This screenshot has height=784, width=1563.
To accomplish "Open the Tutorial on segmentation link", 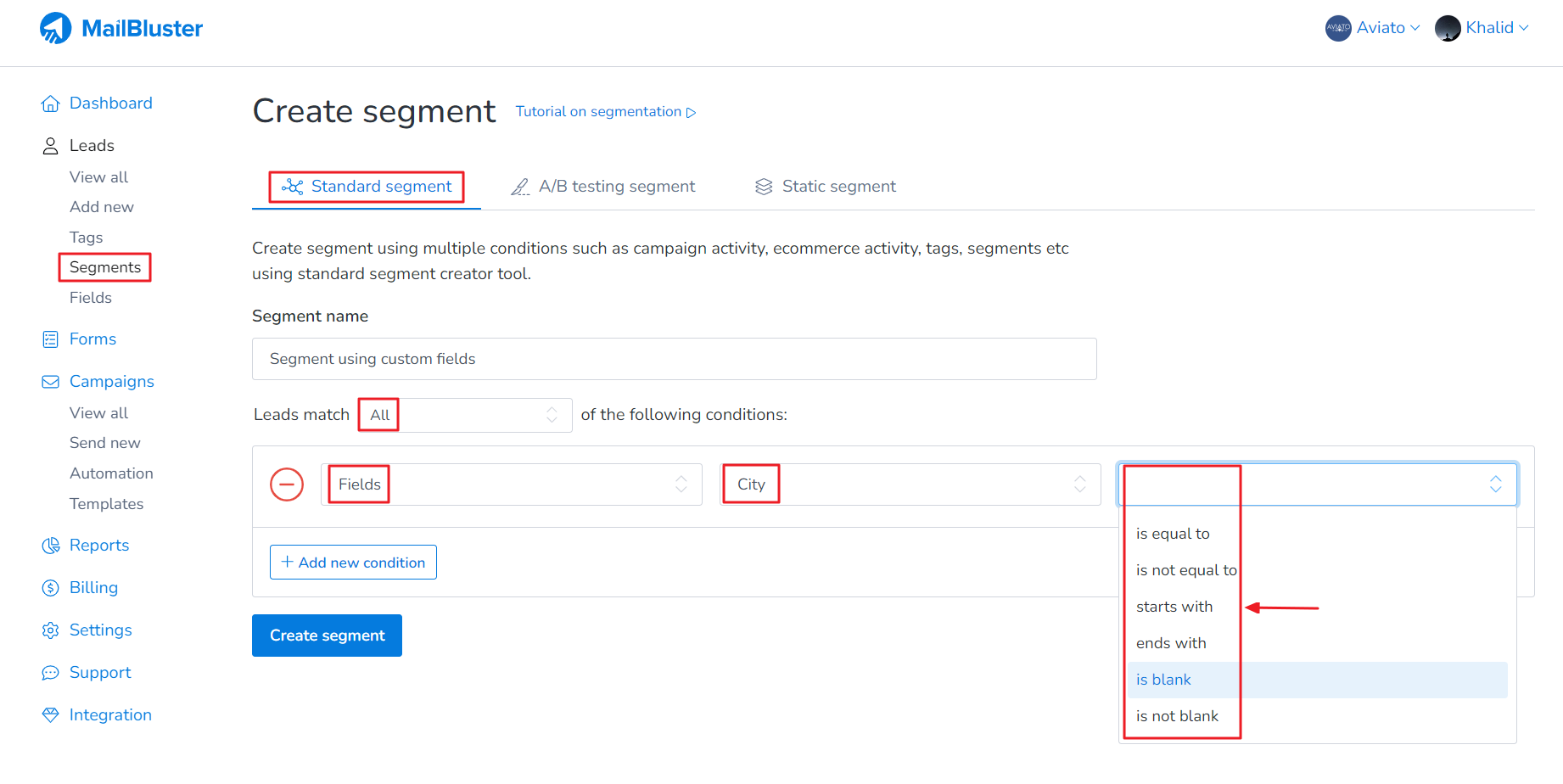I will (x=605, y=112).
